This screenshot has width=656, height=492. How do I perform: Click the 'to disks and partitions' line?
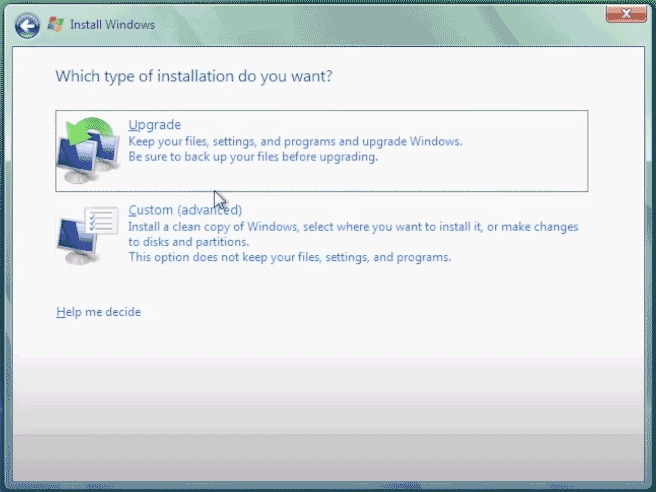coord(188,242)
